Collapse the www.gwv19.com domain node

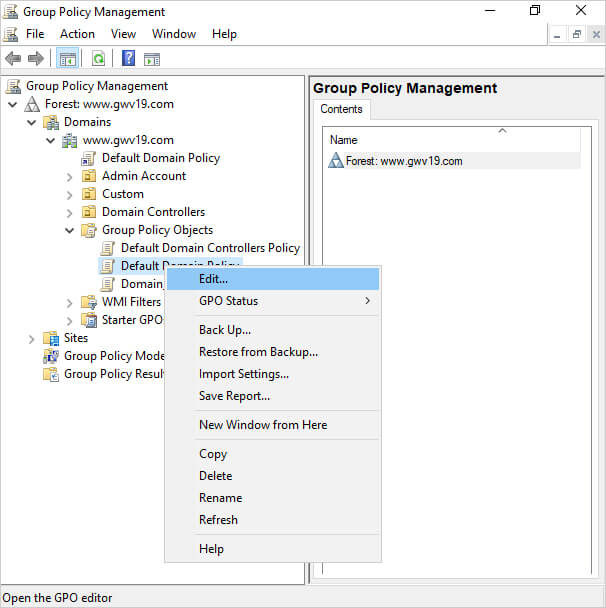click(x=50, y=140)
